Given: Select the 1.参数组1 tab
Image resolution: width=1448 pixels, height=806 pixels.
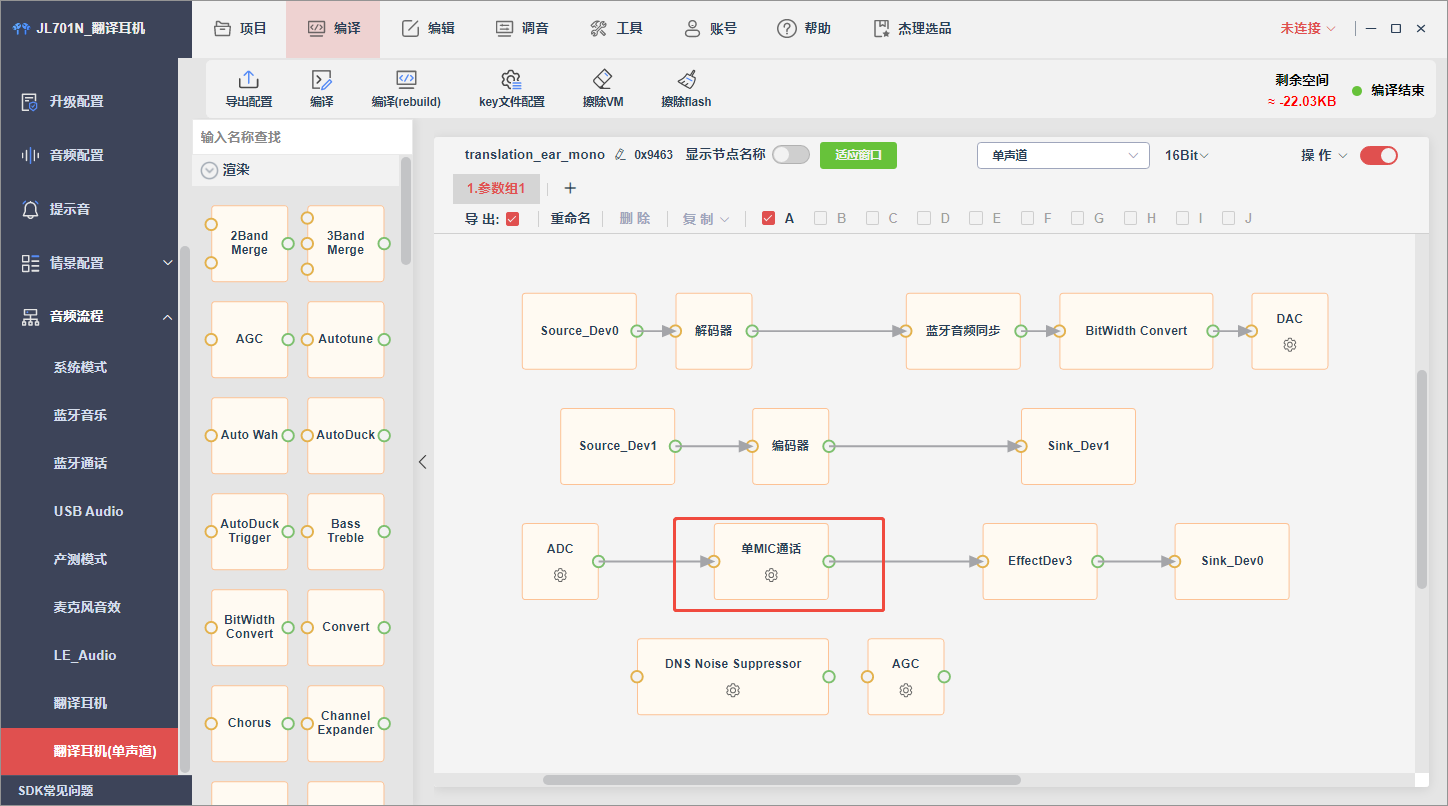Looking at the screenshot, I should pyautogui.click(x=496, y=188).
